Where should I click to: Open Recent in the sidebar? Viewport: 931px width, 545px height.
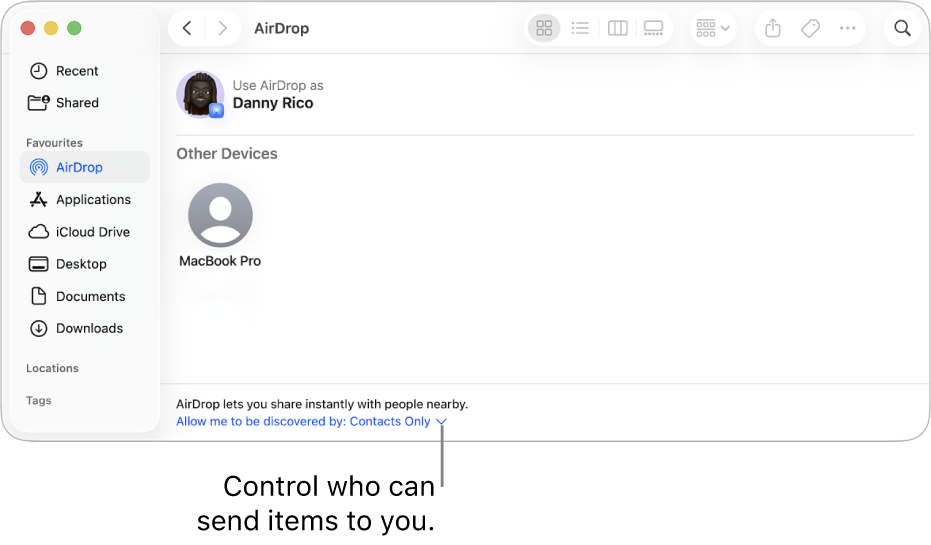(84, 71)
